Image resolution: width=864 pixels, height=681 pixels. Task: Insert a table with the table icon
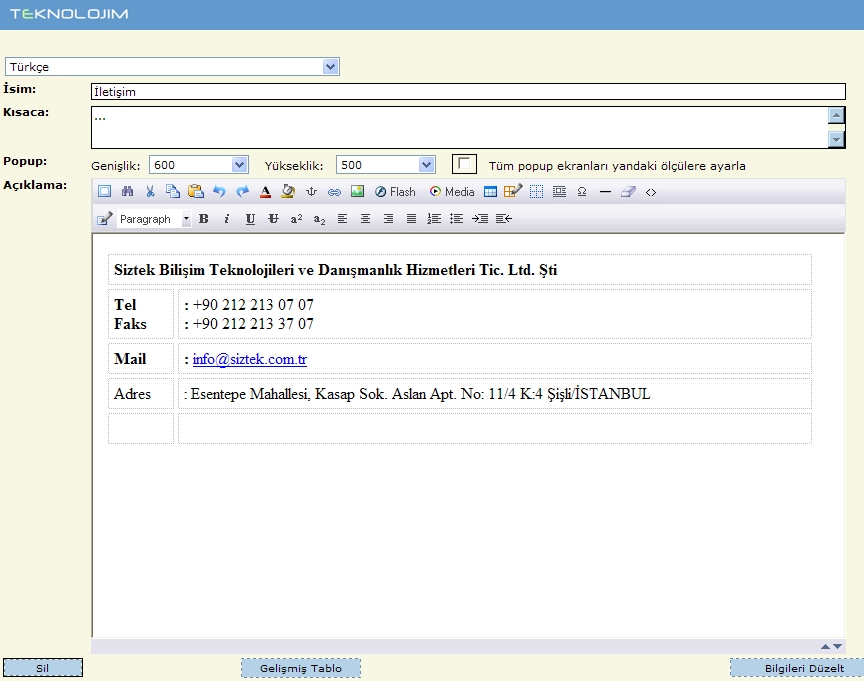pos(490,191)
